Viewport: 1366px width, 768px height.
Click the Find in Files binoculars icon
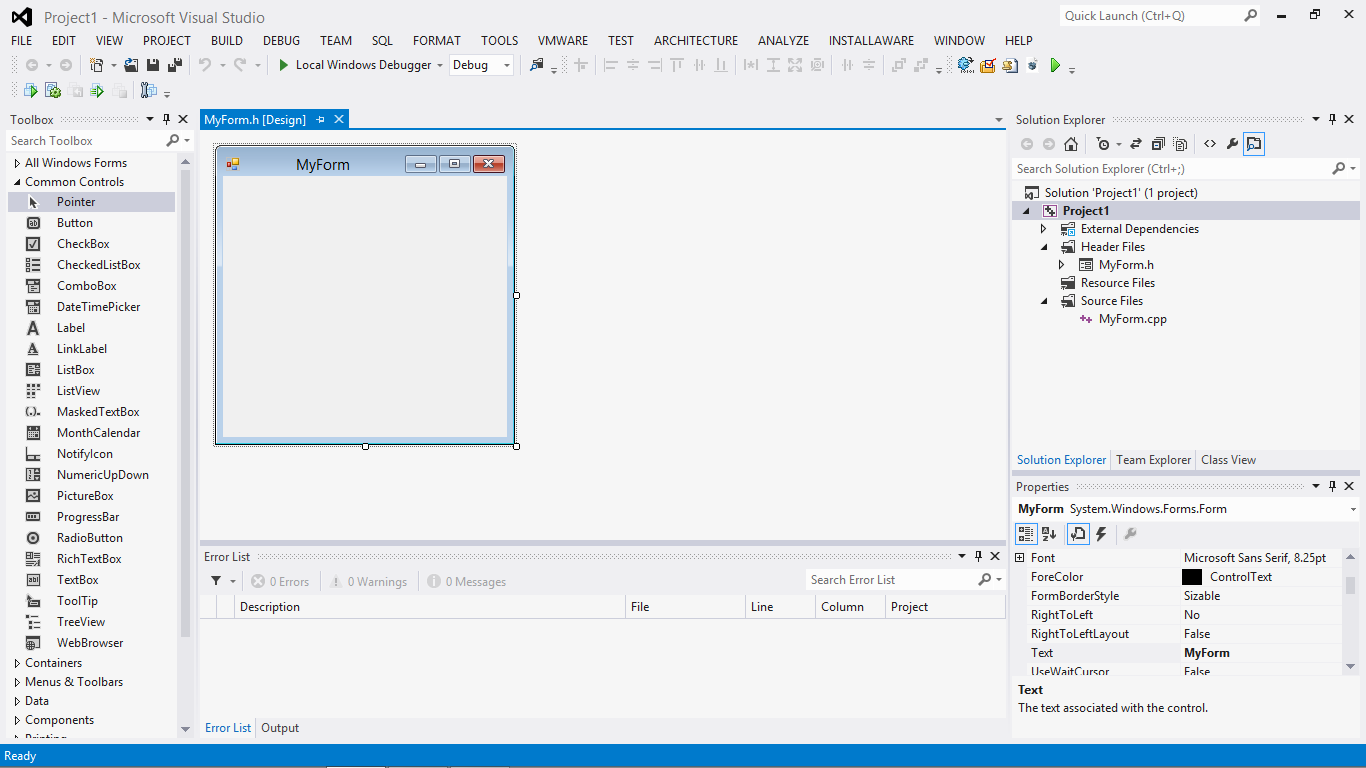click(x=537, y=65)
